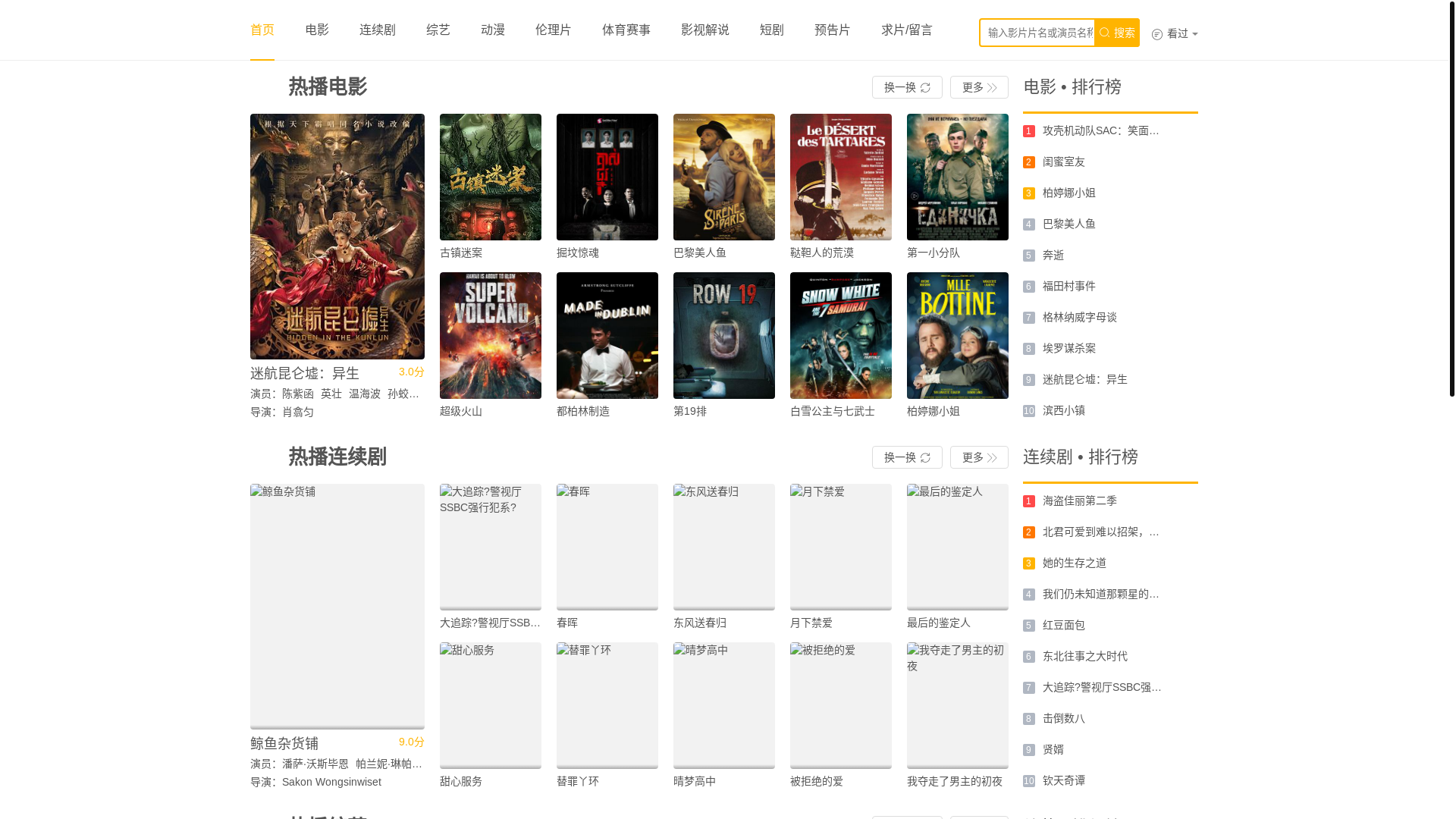The width and height of the screenshot is (1456, 819).
Task: Open the 动漫 section
Action: click(493, 30)
